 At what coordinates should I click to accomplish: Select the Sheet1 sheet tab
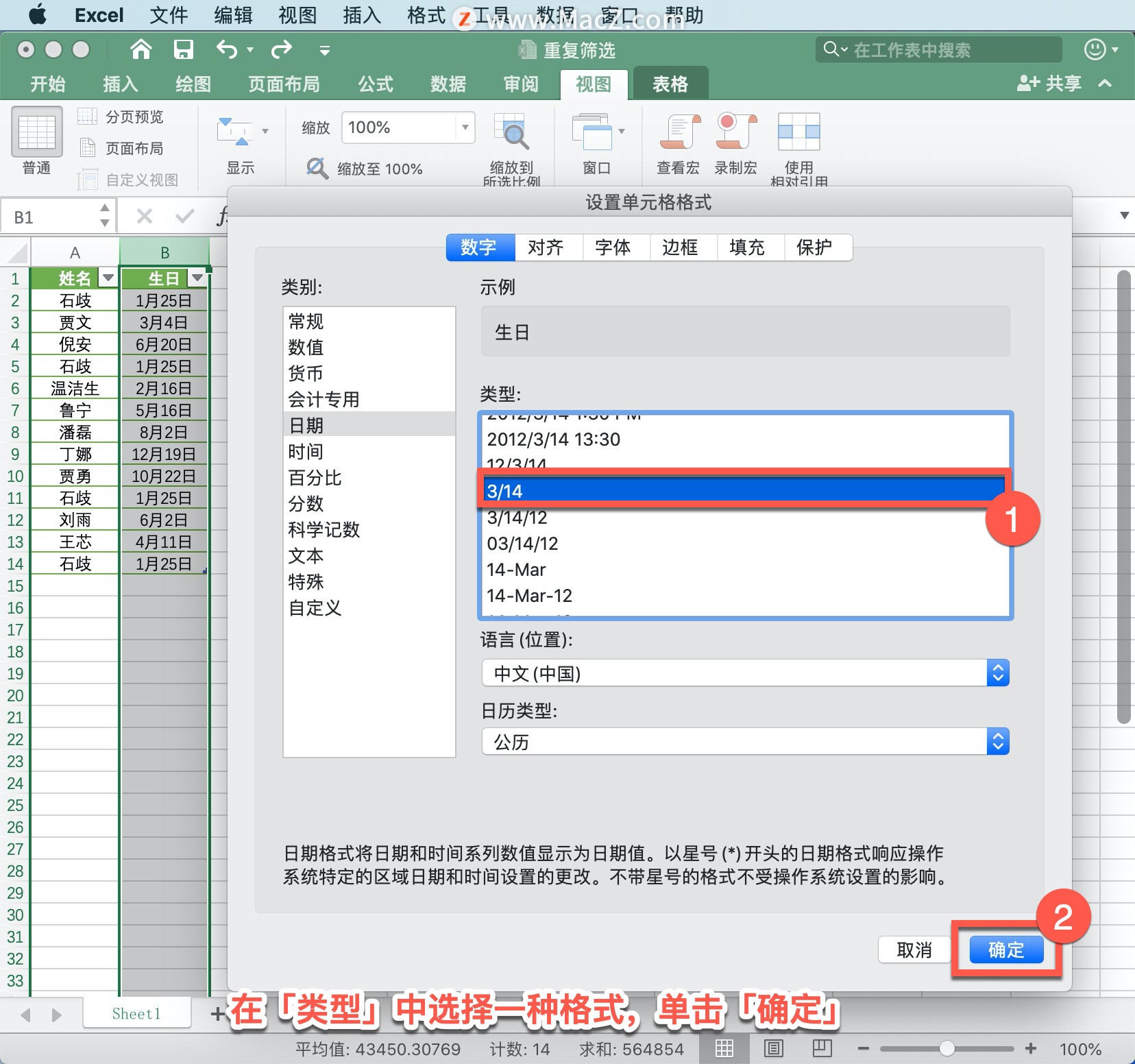pos(136,1013)
